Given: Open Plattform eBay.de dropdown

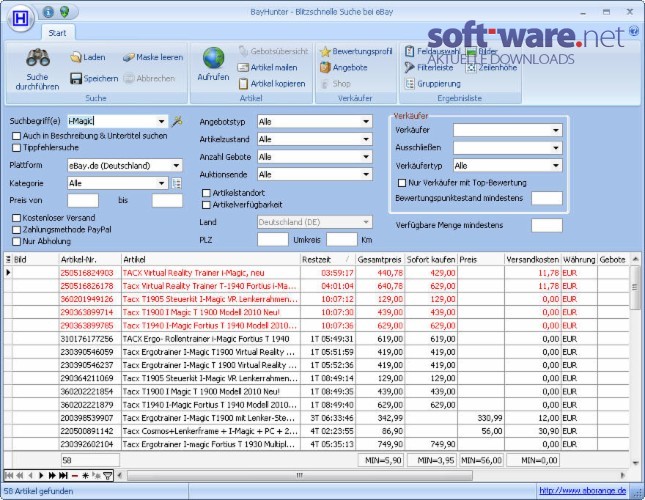Looking at the screenshot, I should click(x=176, y=166).
